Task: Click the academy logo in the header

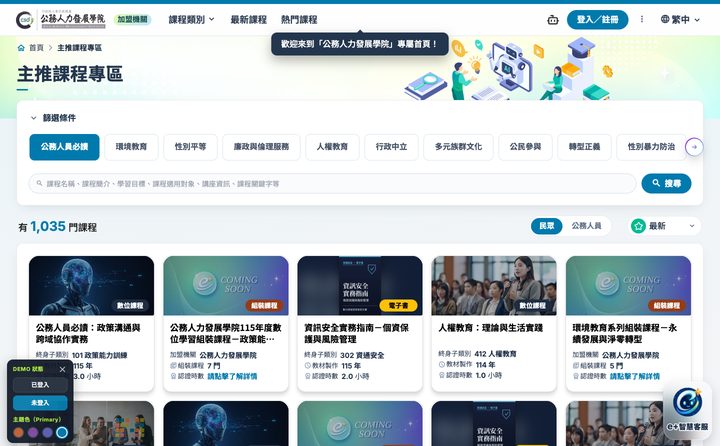Action: 61,19
